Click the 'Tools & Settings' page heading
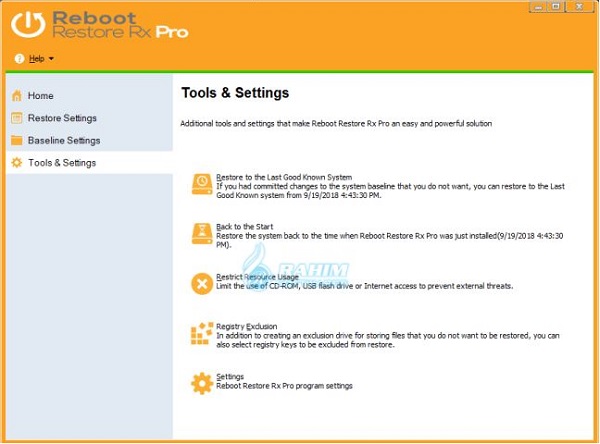This screenshot has height=444, width=600. click(x=235, y=93)
